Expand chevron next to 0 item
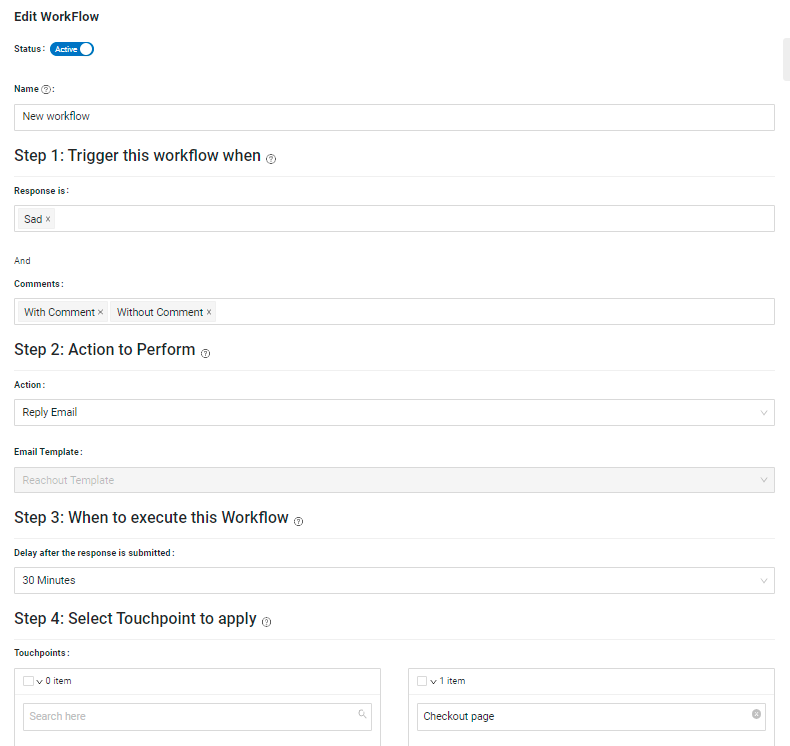The height and width of the screenshot is (746, 790). pyautogui.click(x=39, y=682)
